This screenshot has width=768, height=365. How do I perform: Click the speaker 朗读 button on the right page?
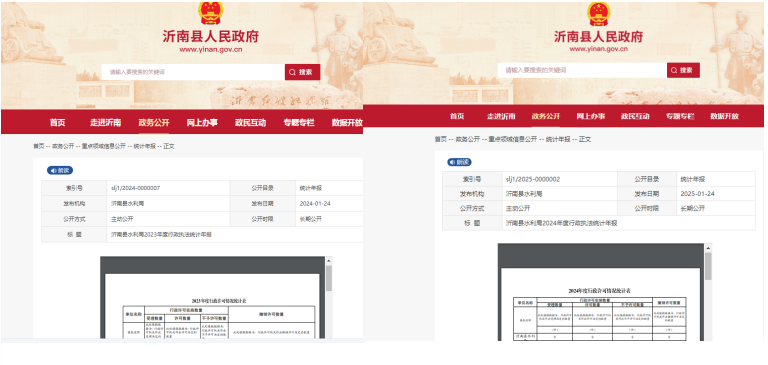point(459,162)
